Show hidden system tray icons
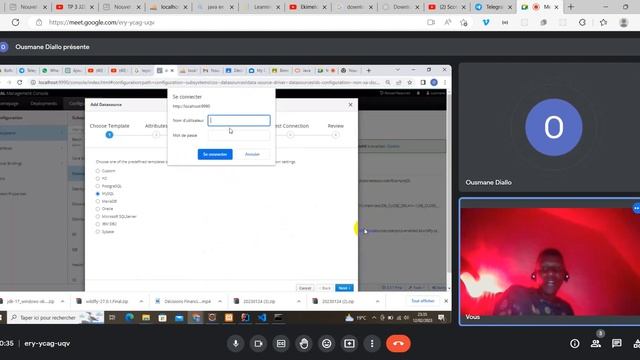640x360 pixels. tap(374, 318)
